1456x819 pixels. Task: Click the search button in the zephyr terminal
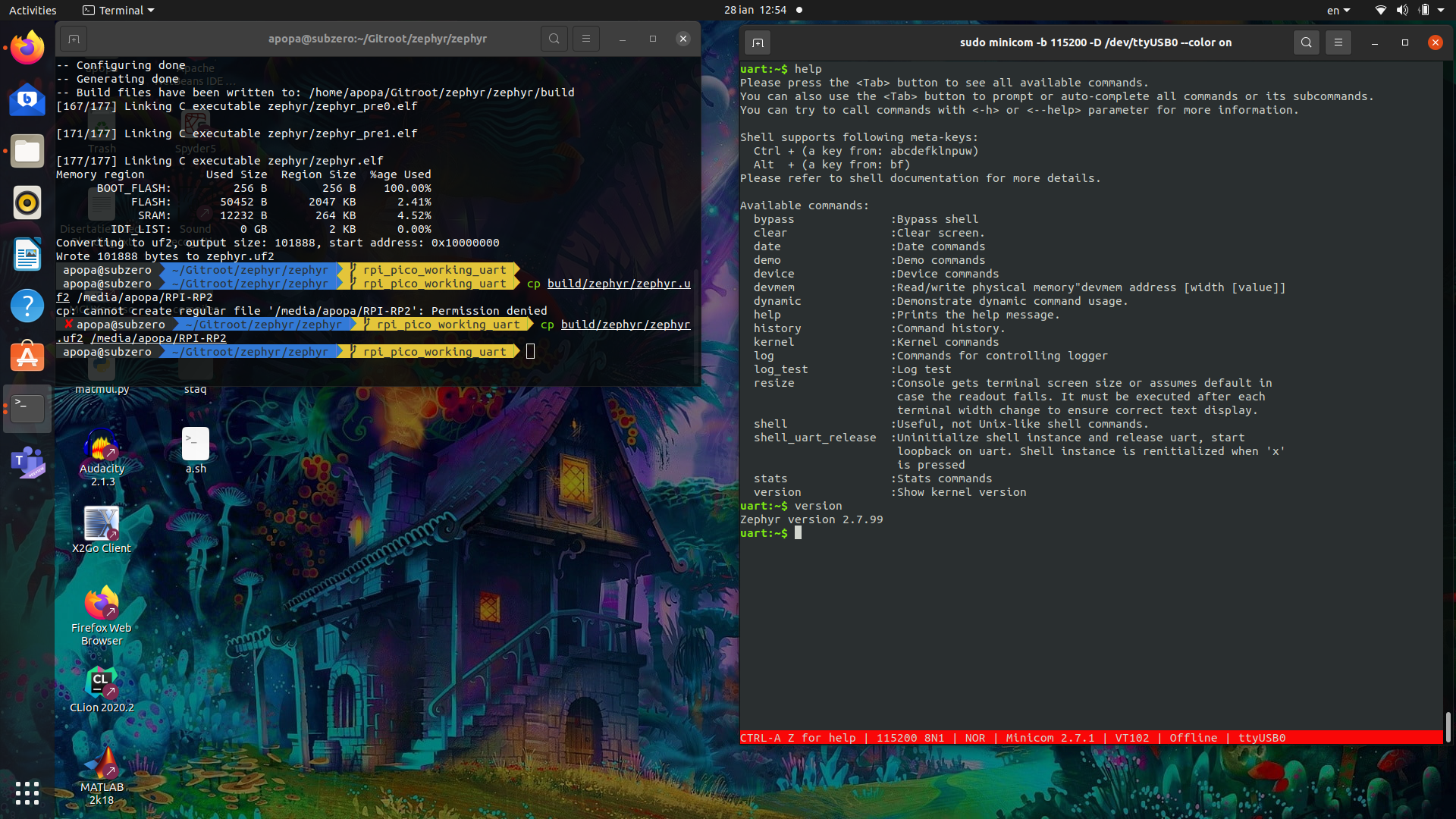click(x=554, y=38)
